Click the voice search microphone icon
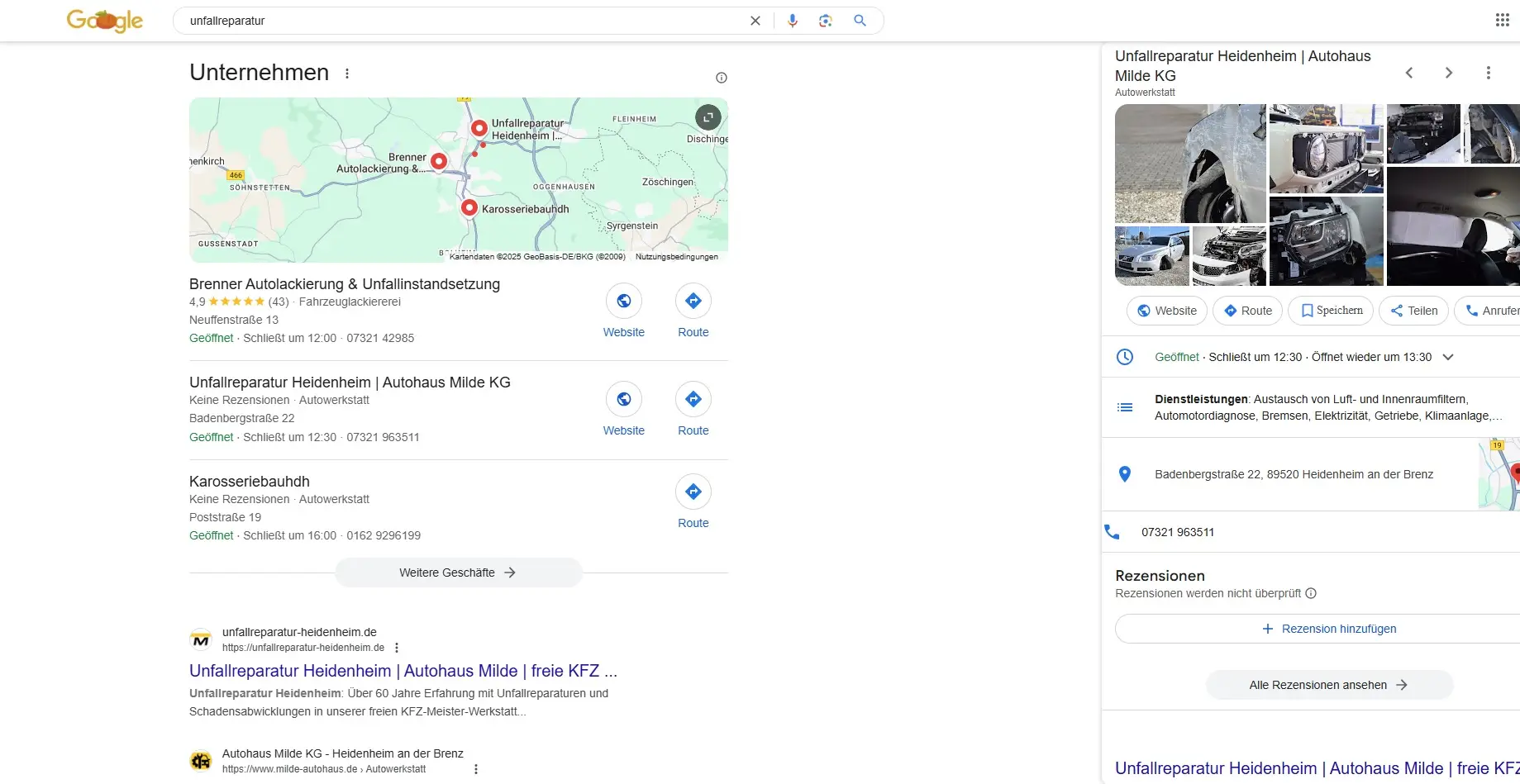 tap(793, 21)
